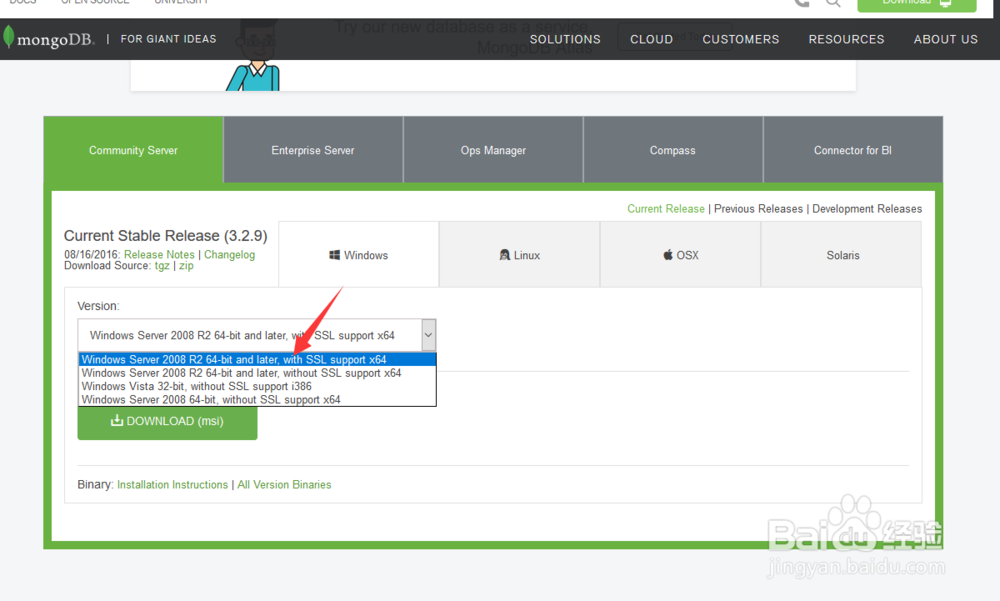Select the Solaris platform tab

tap(842, 255)
